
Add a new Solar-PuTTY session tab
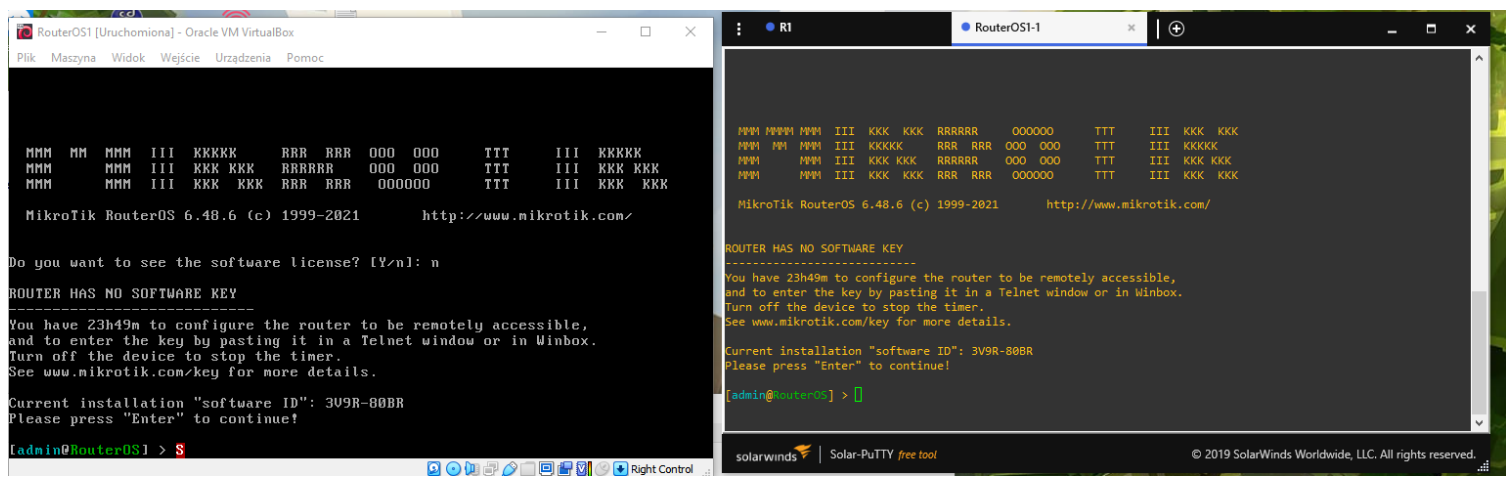[1176, 29]
